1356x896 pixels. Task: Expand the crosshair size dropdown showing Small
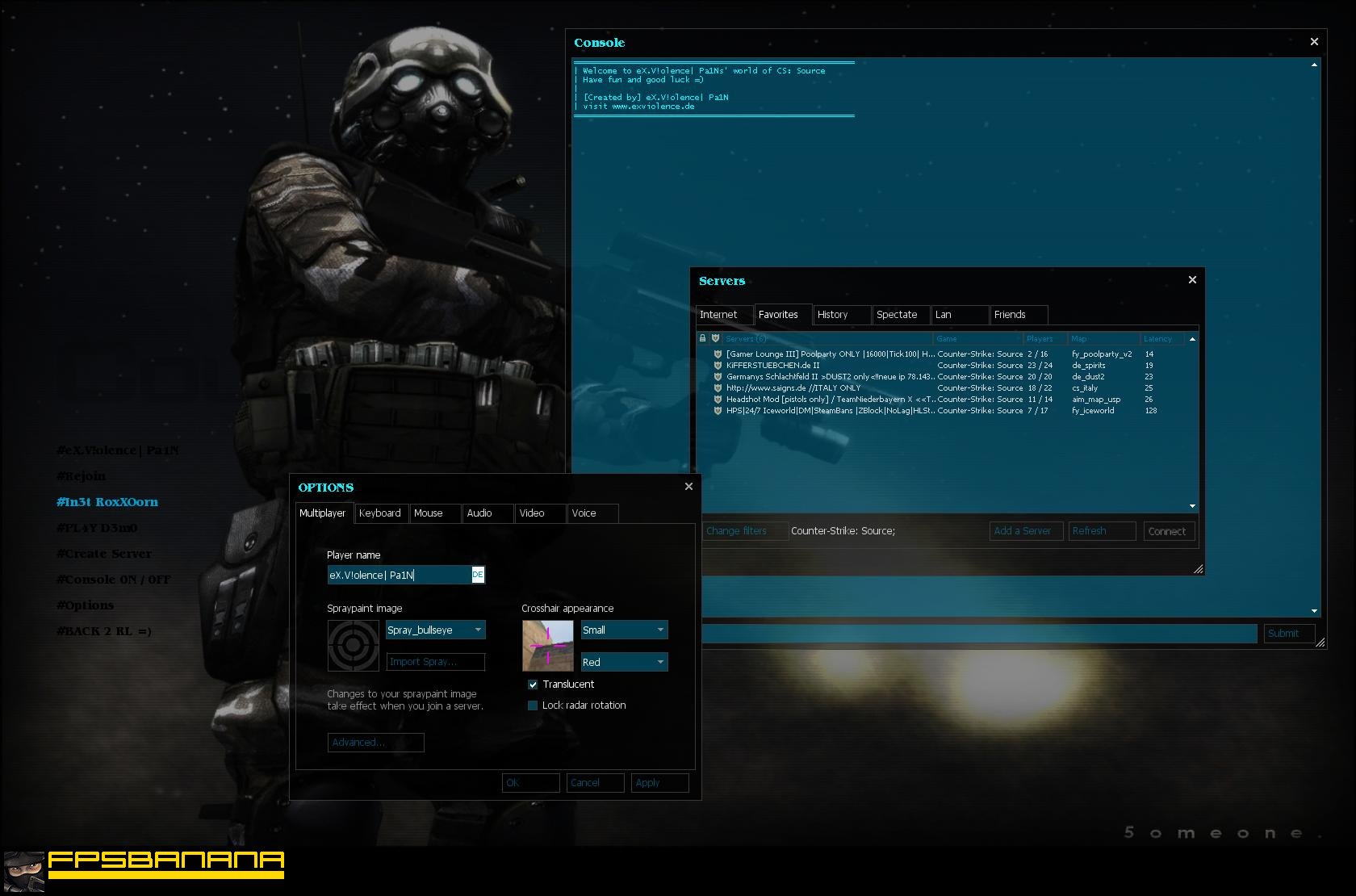(x=624, y=630)
